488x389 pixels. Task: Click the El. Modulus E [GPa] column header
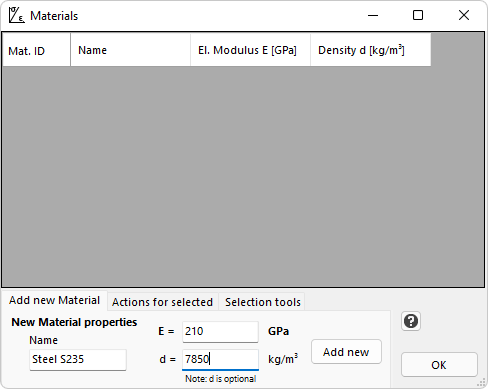click(x=250, y=50)
